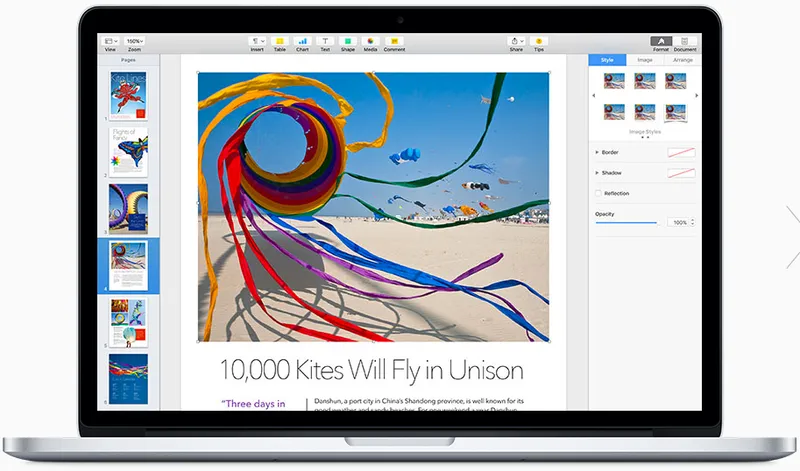Select the image styles page indicator dots

pos(645,137)
